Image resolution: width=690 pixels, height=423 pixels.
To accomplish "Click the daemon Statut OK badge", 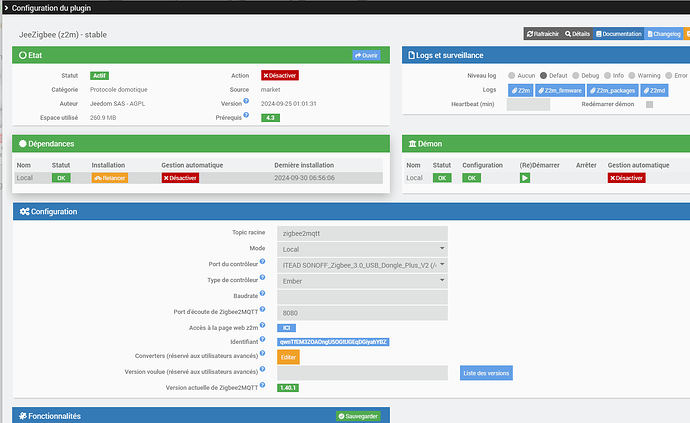I will 442,178.
